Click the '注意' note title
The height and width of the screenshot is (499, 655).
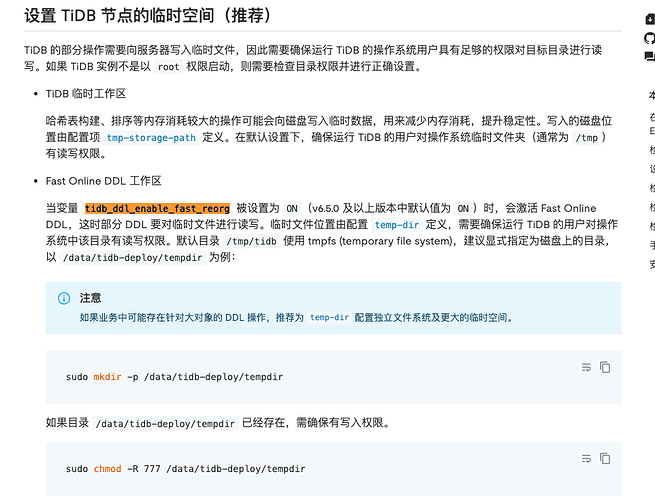point(90,298)
